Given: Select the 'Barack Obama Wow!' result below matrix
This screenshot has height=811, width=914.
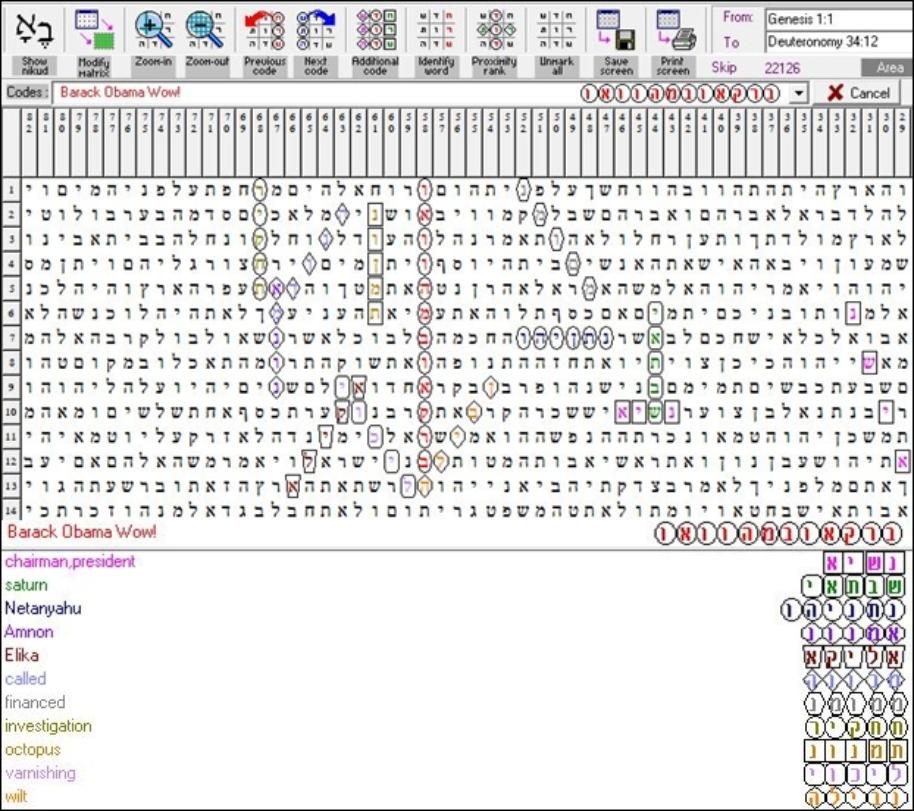Looking at the screenshot, I should [82, 532].
